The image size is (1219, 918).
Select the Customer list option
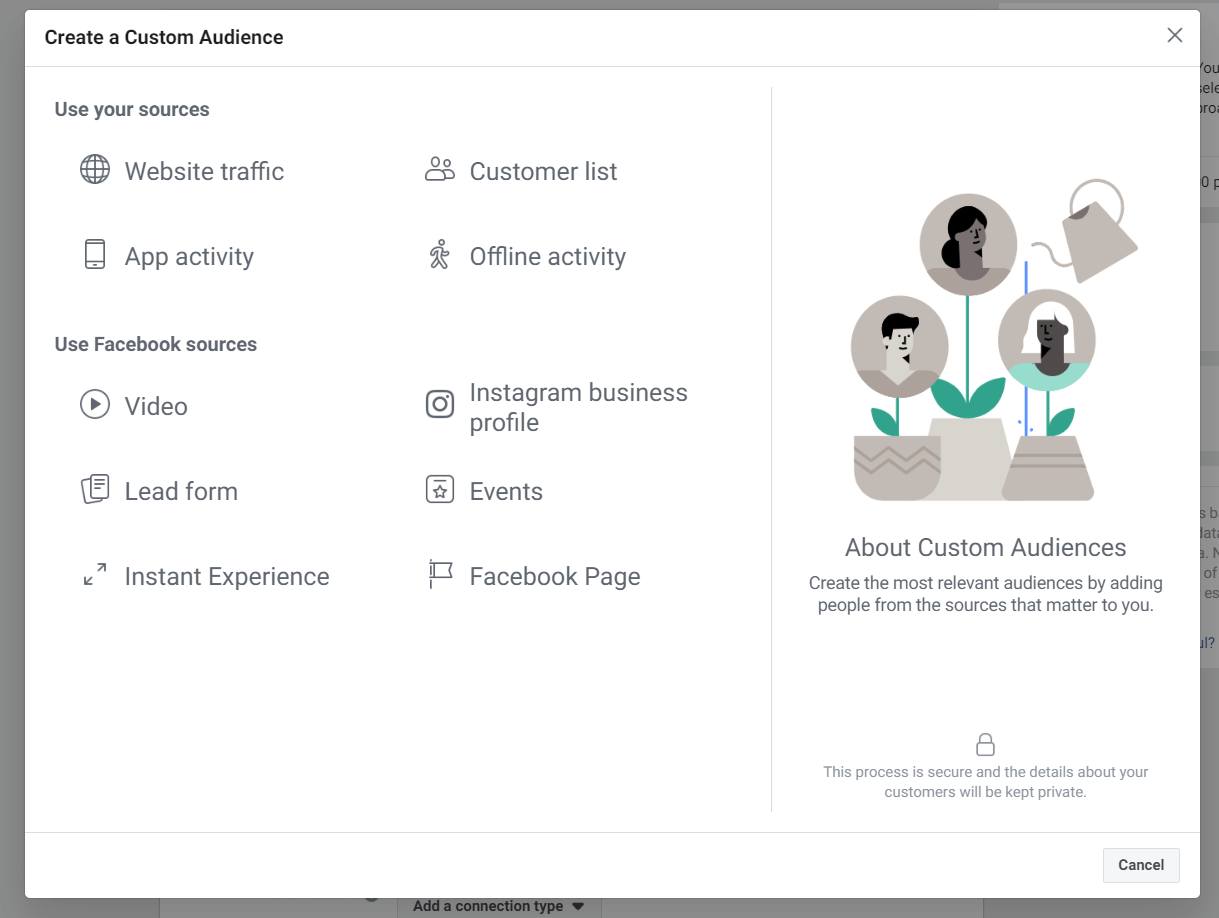tap(543, 171)
